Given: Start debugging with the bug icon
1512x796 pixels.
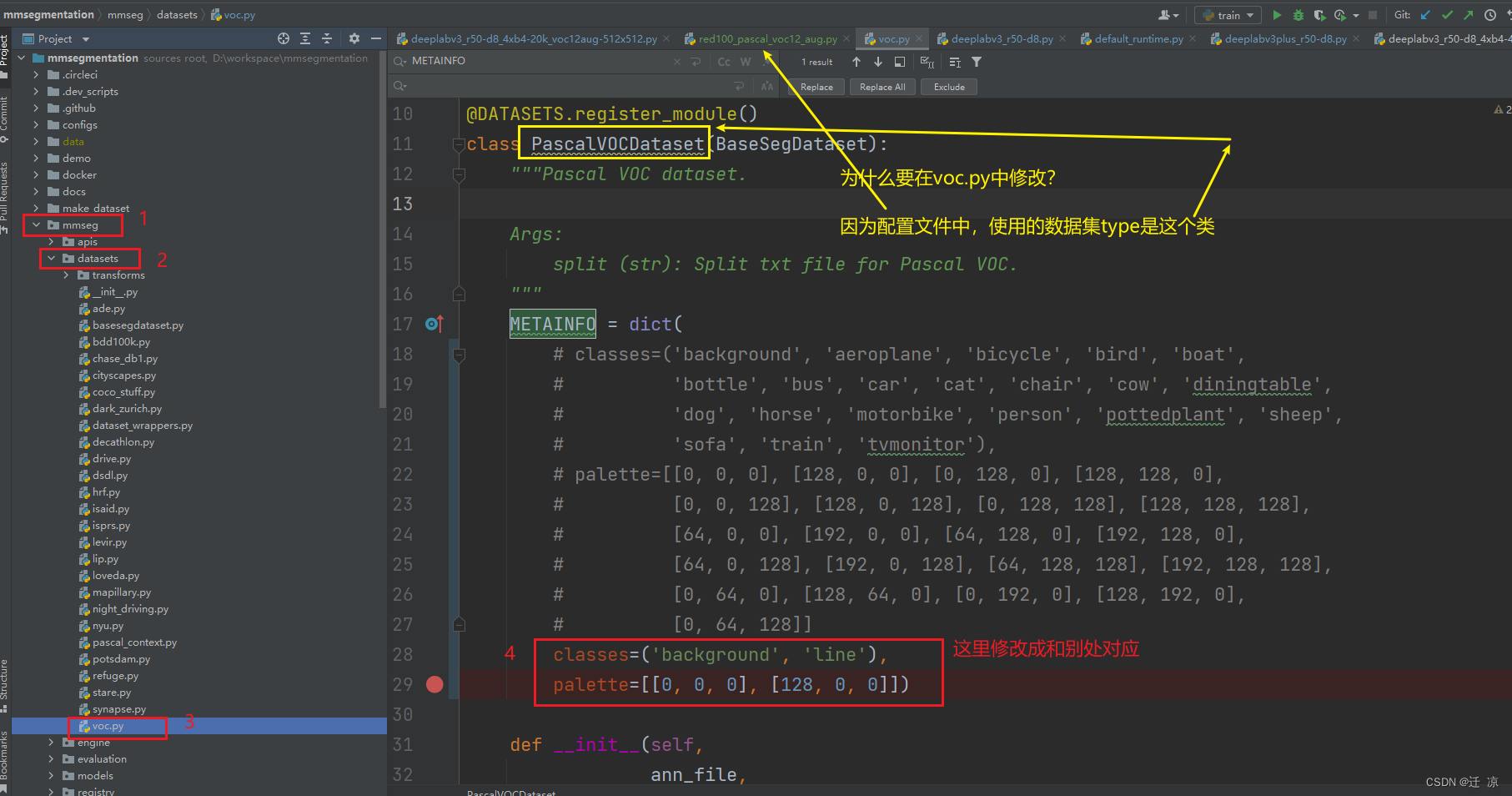Looking at the screenshot, I should (1298, 15).
